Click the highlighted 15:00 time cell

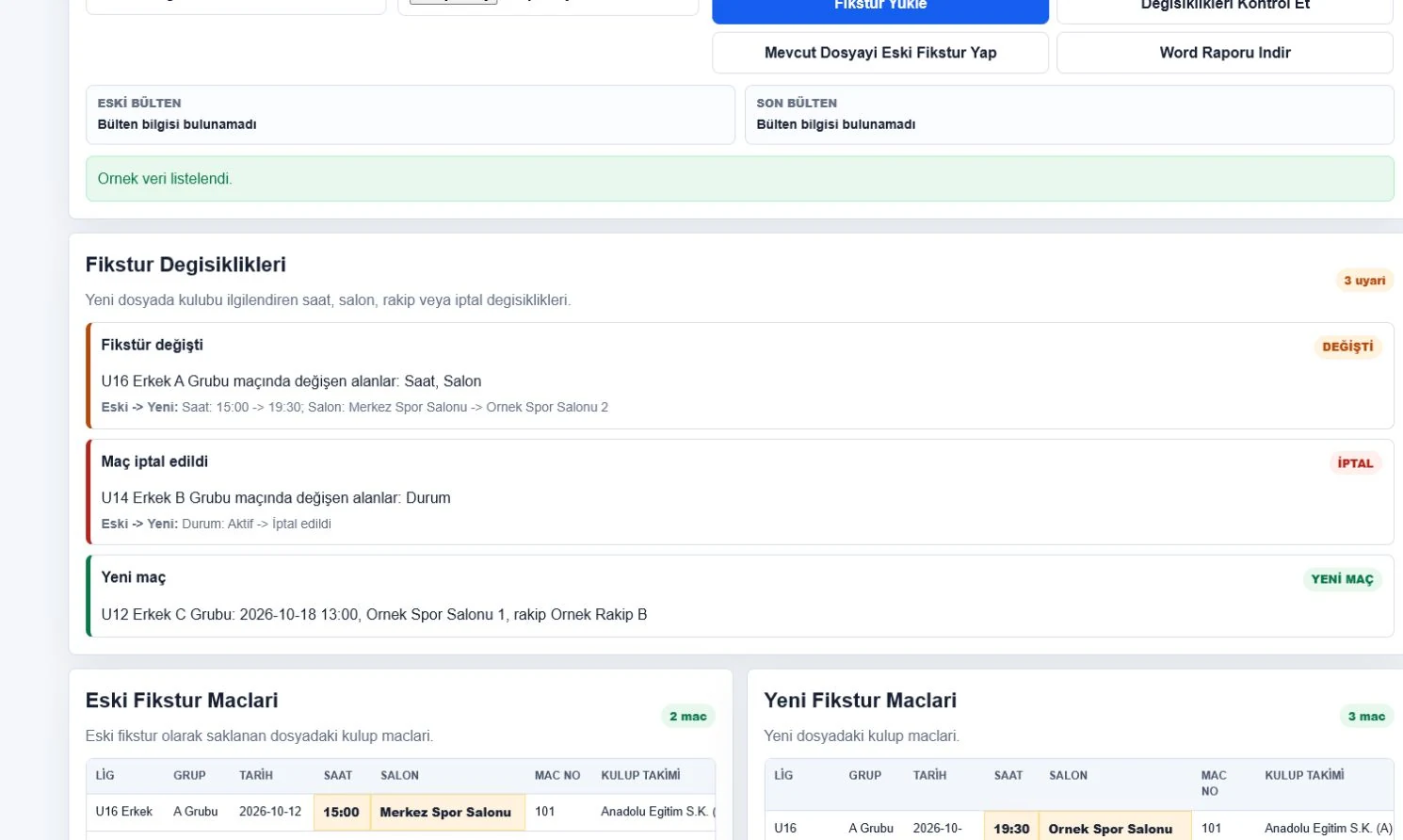click(342, 813)
